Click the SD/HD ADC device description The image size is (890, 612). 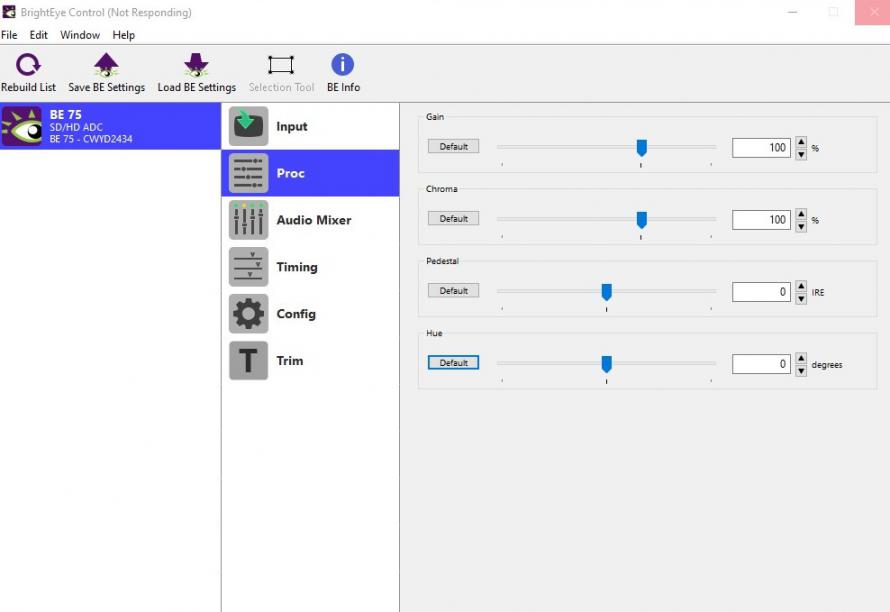point(76,128)
